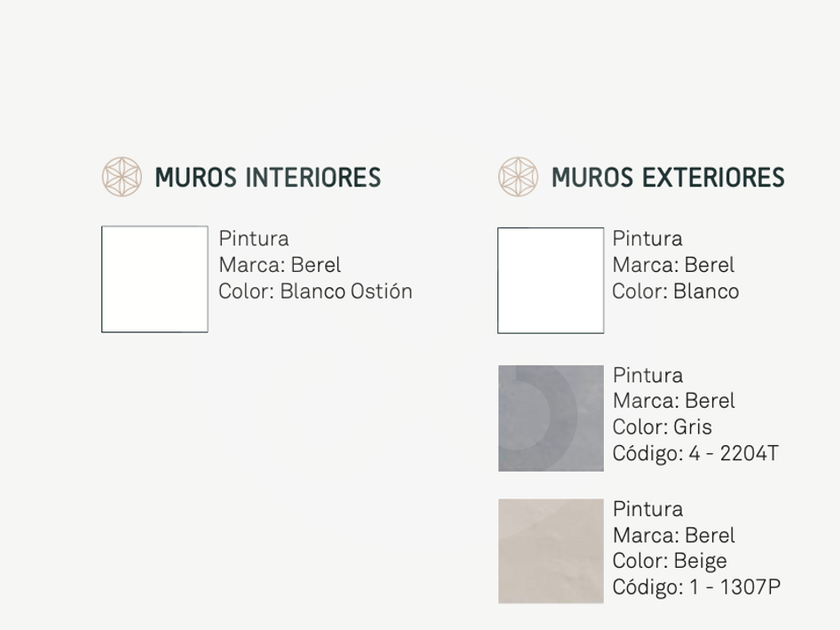Click the "Código: 4 - 2204T" text
840x630 pixels.
(x=695, y=454)
